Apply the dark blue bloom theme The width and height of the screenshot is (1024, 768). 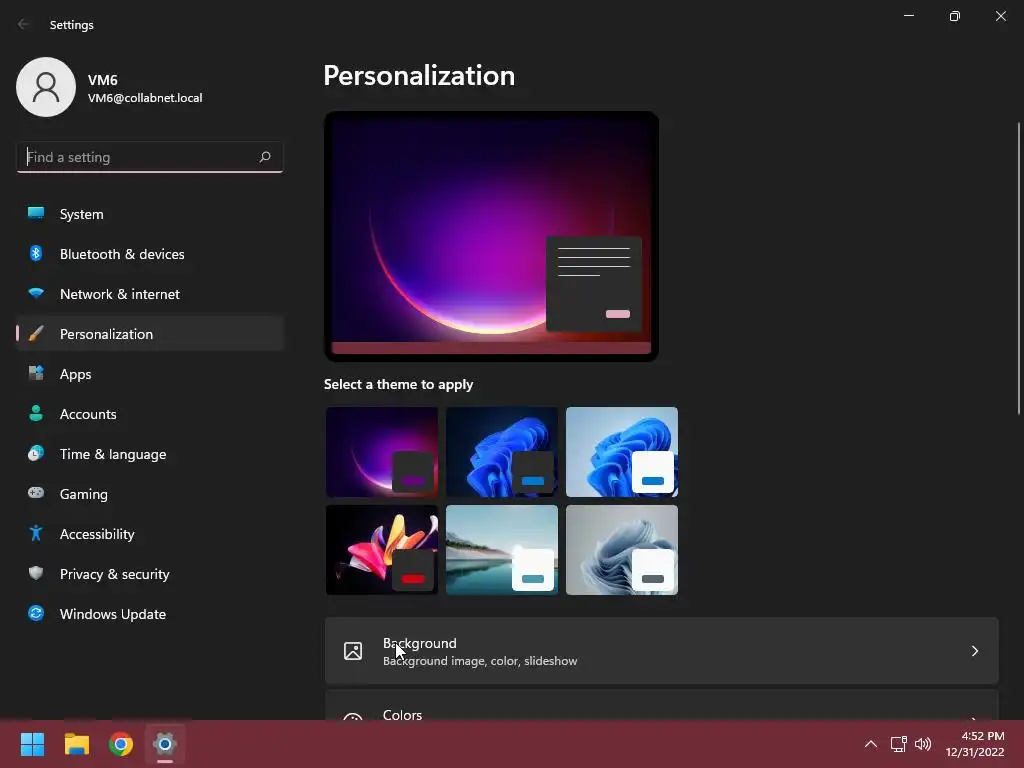click(502, 452)
